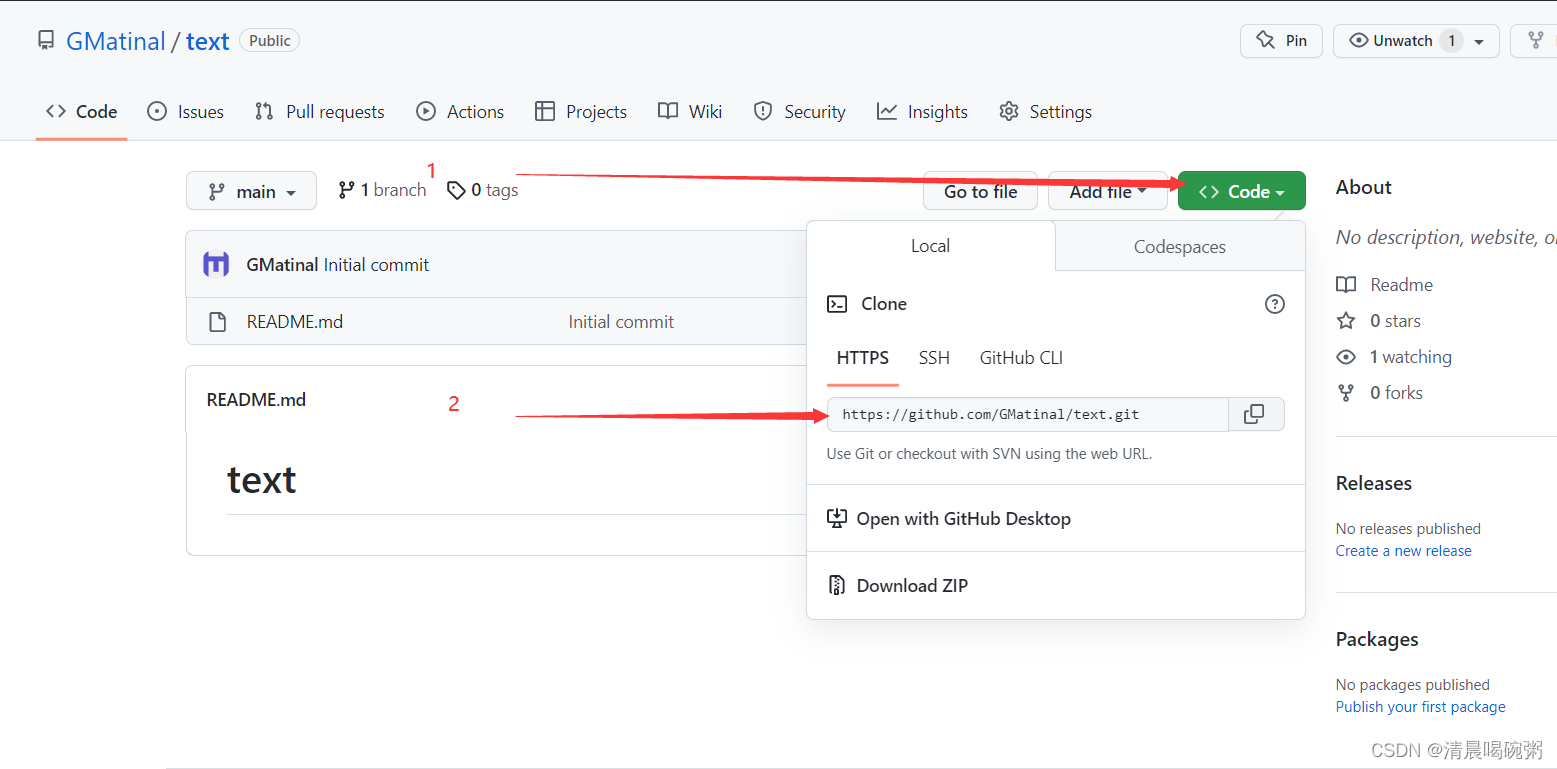The image size is (1557, 769).
Task: Open the main branch selector dropdown
Action: (251, 191)
